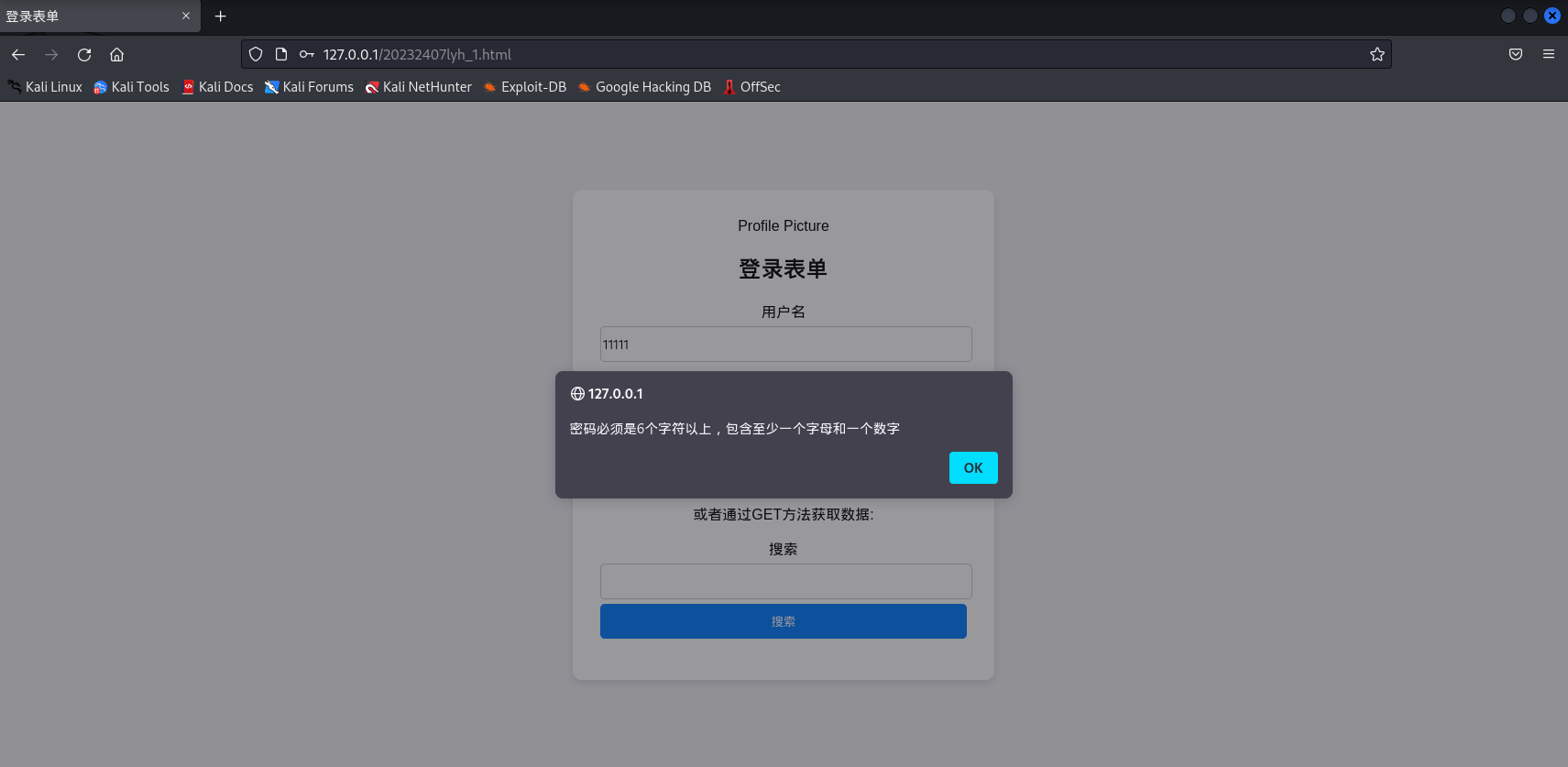
Task: Click the blue 搜索 button
Action: pos(784,621)
